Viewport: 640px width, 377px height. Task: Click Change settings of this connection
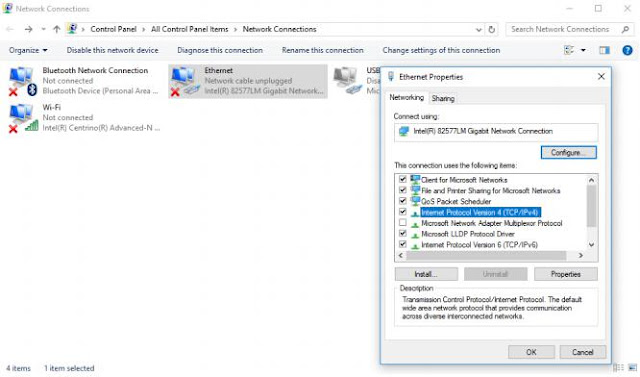pos(441,50)
